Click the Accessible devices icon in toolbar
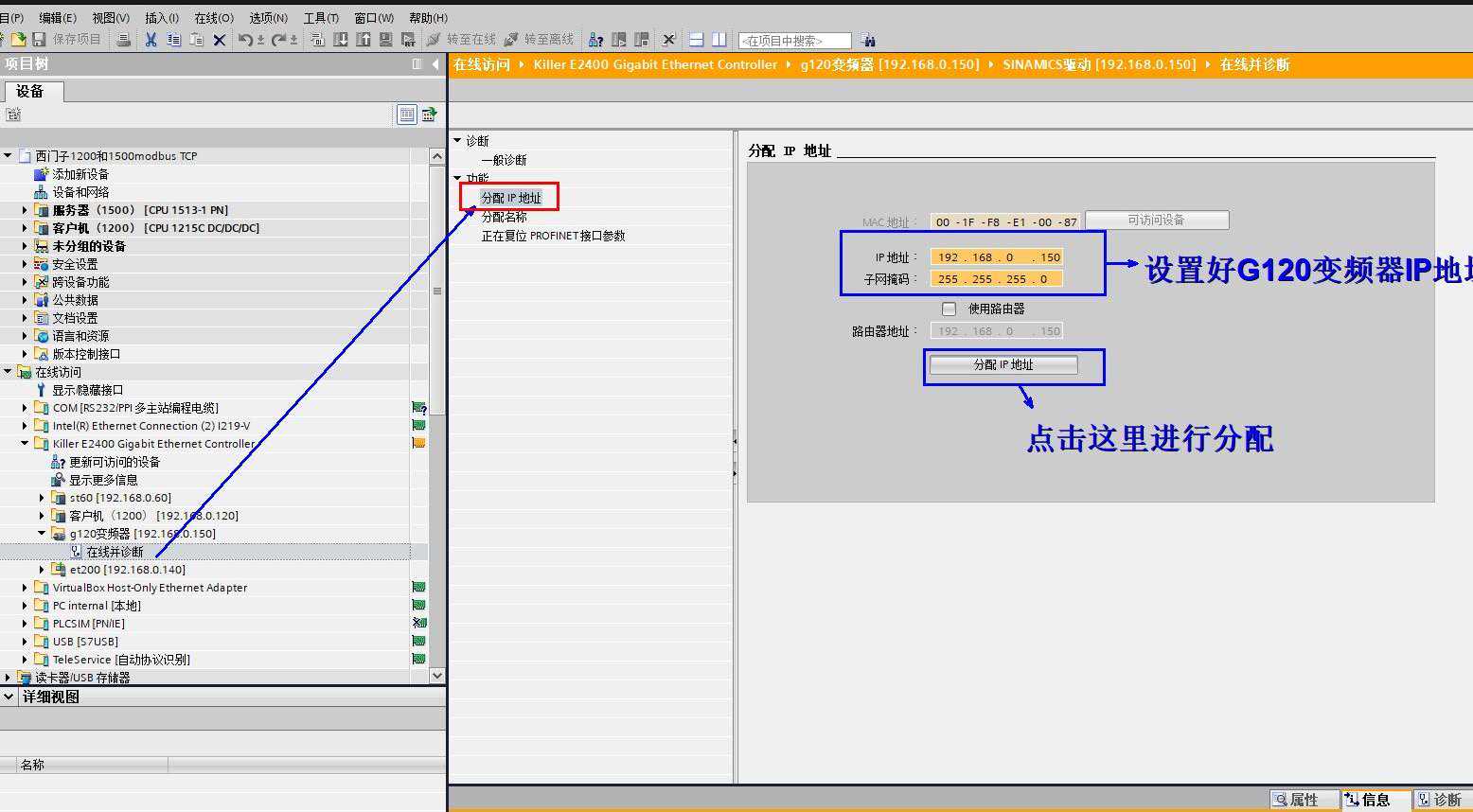The width and height of the screenshot is (1473, 812). click(x=595, y=40)
